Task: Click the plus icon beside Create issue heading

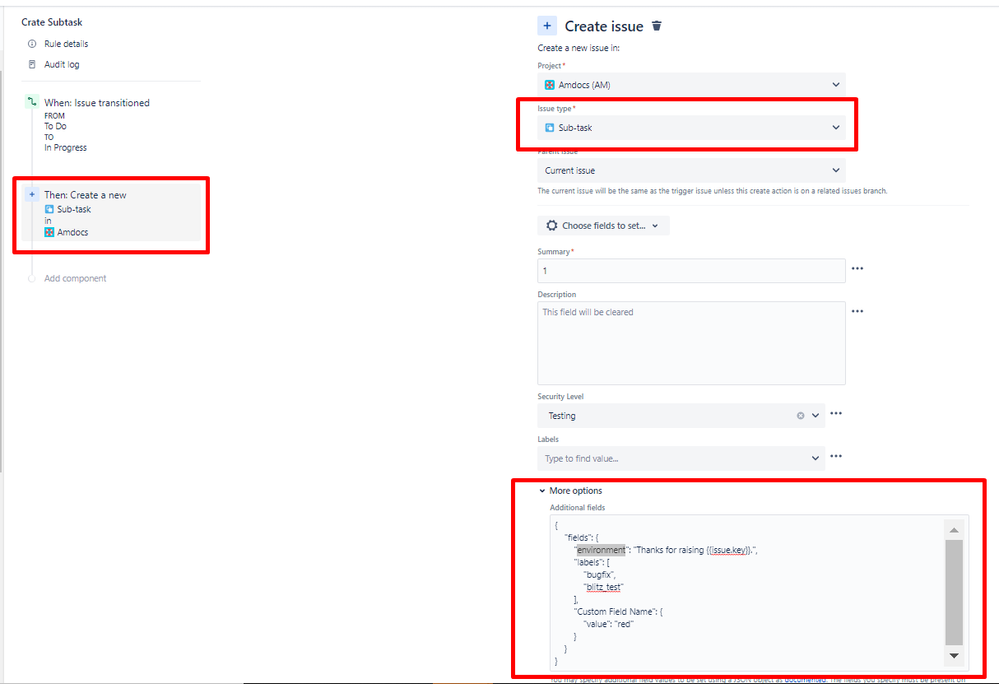Action: coord(547,25)
